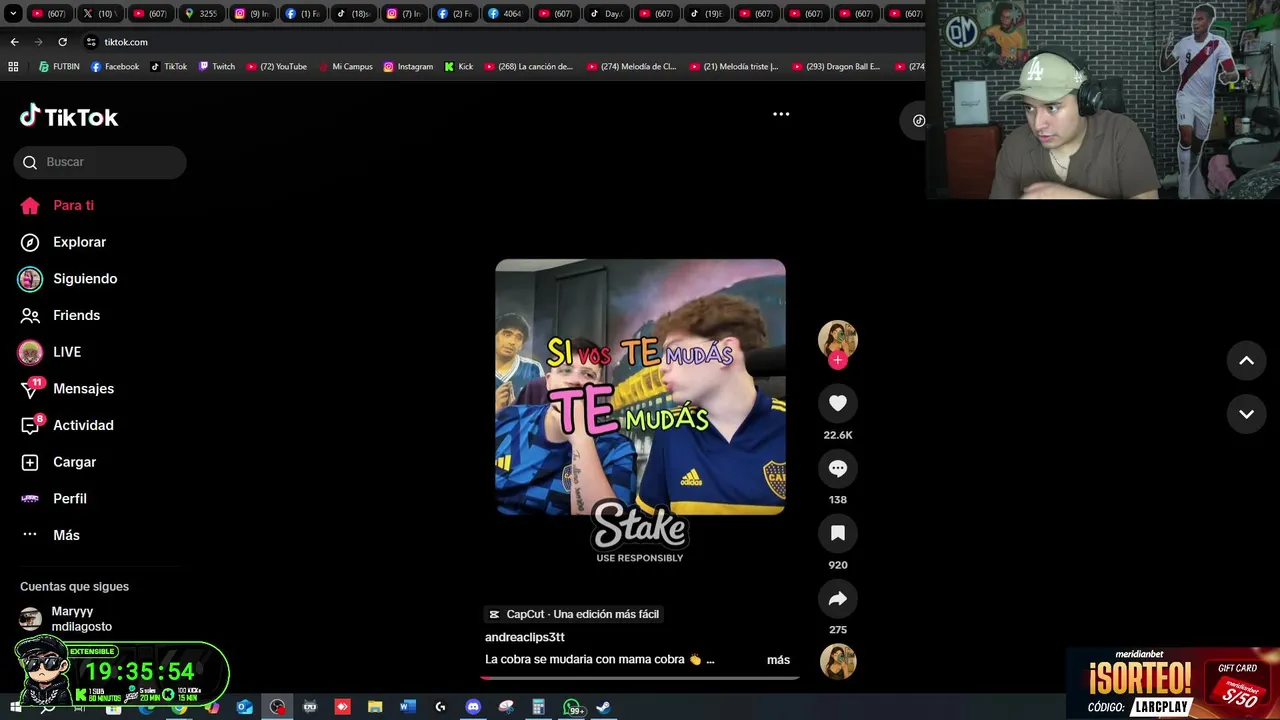Image resolution: width=1280 pixels, height=720 pixels.
Task: Open the Maryyy mdilagosto followed account
Action: [68, 619]
